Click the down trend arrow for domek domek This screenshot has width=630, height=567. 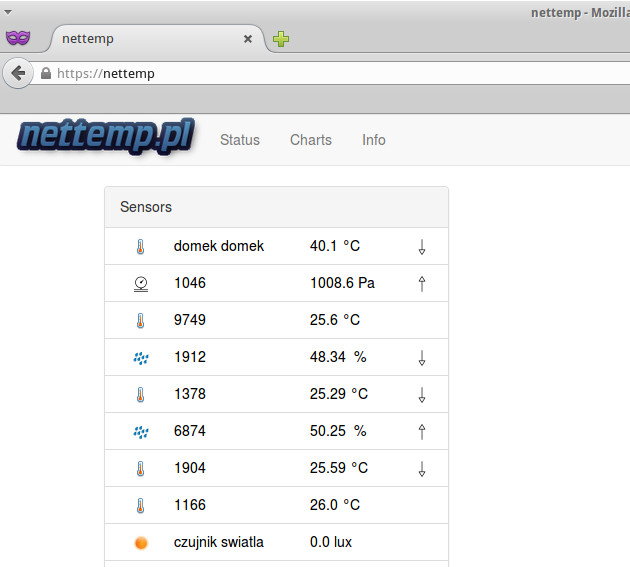[x=422, y=247]
